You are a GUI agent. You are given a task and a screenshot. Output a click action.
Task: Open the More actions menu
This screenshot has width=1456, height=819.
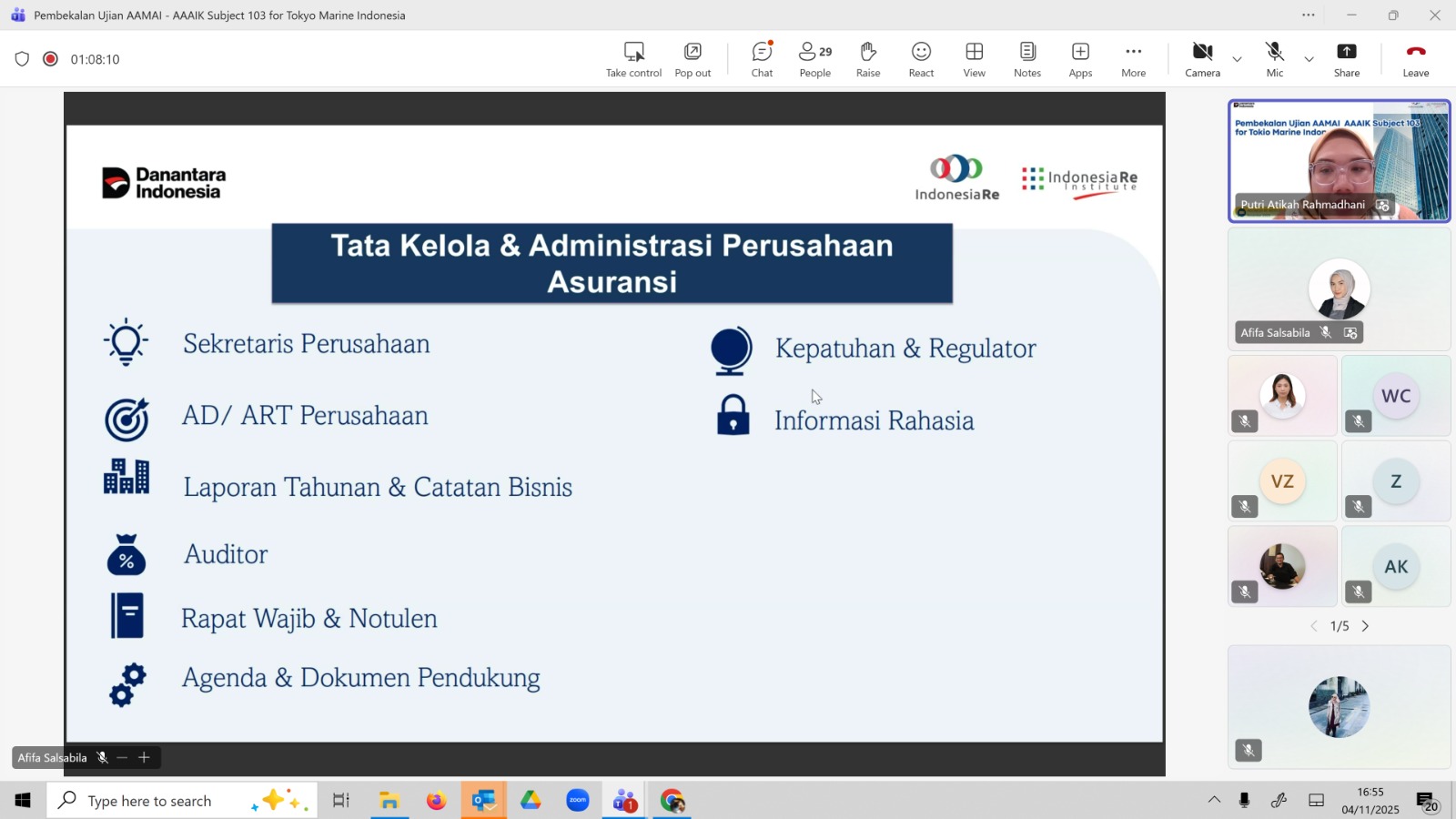point(1133,59)
